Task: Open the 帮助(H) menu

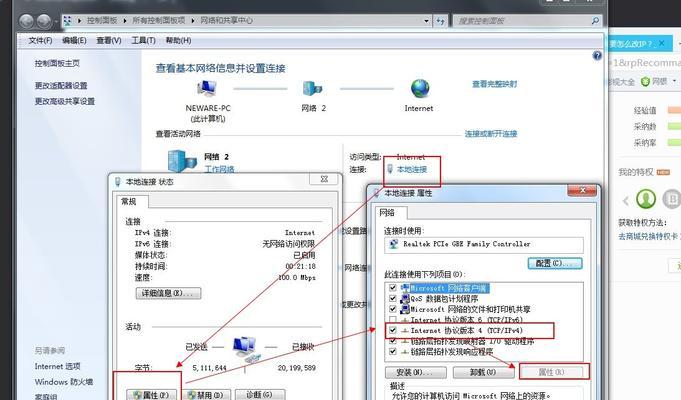Action: click(178, 40)
